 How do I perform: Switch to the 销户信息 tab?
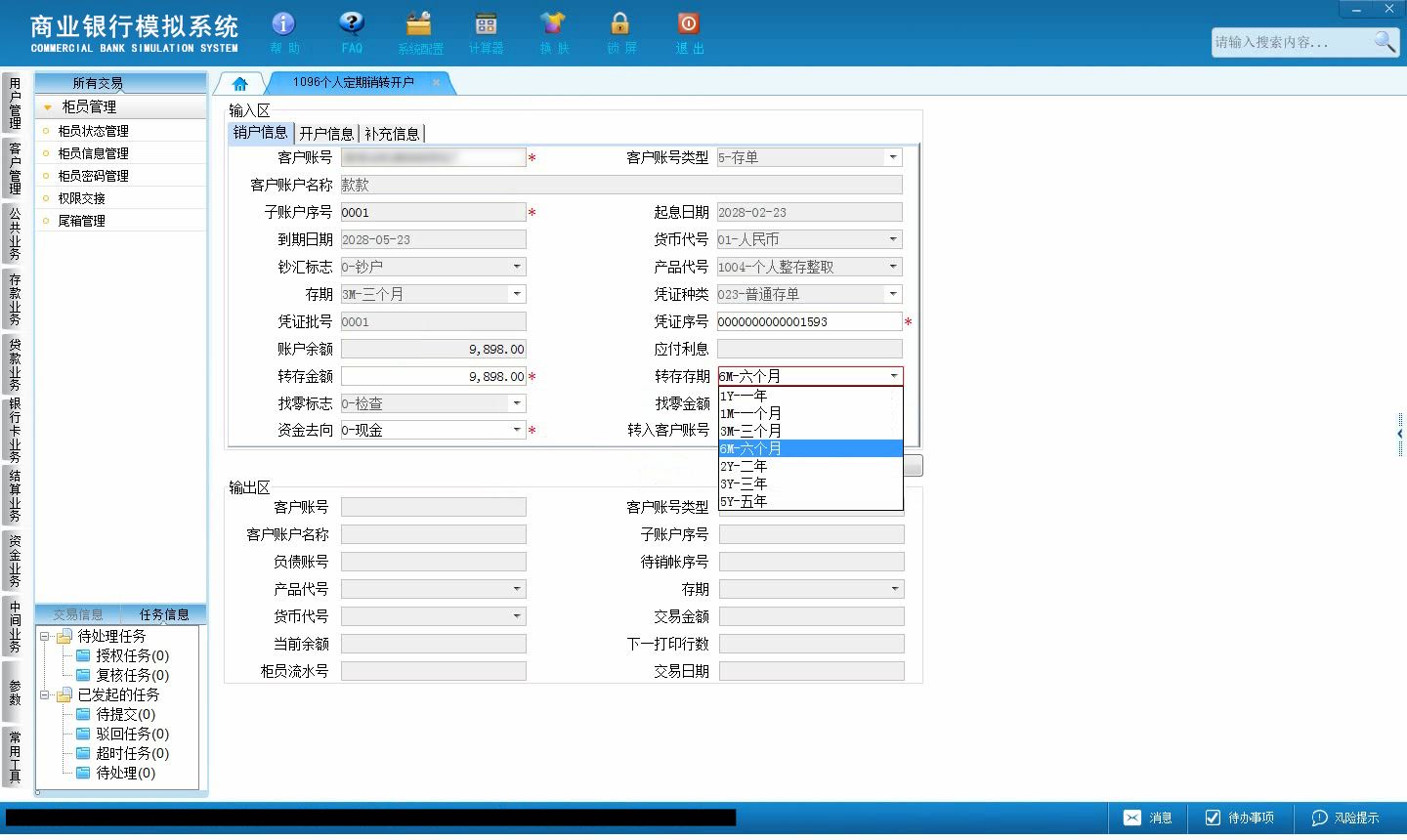coord(261,133)
